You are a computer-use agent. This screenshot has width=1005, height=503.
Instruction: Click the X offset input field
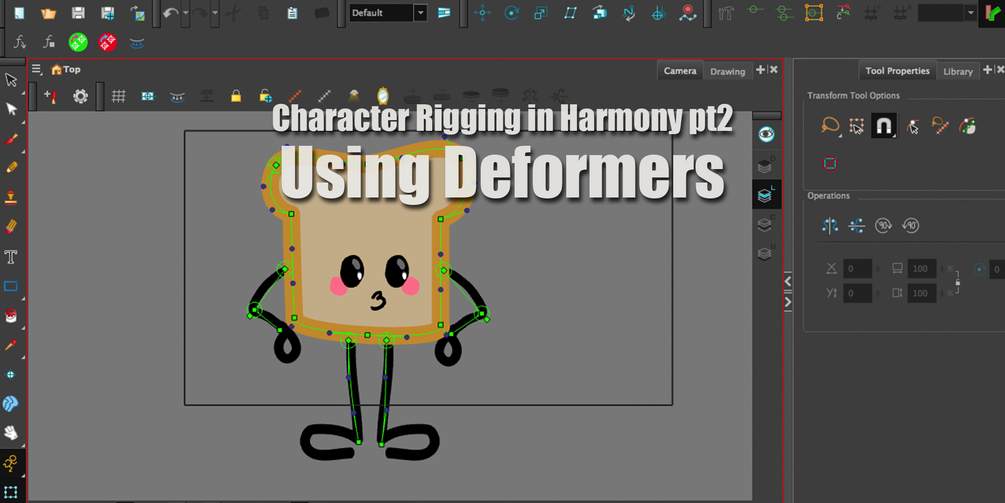coord(858,268)
